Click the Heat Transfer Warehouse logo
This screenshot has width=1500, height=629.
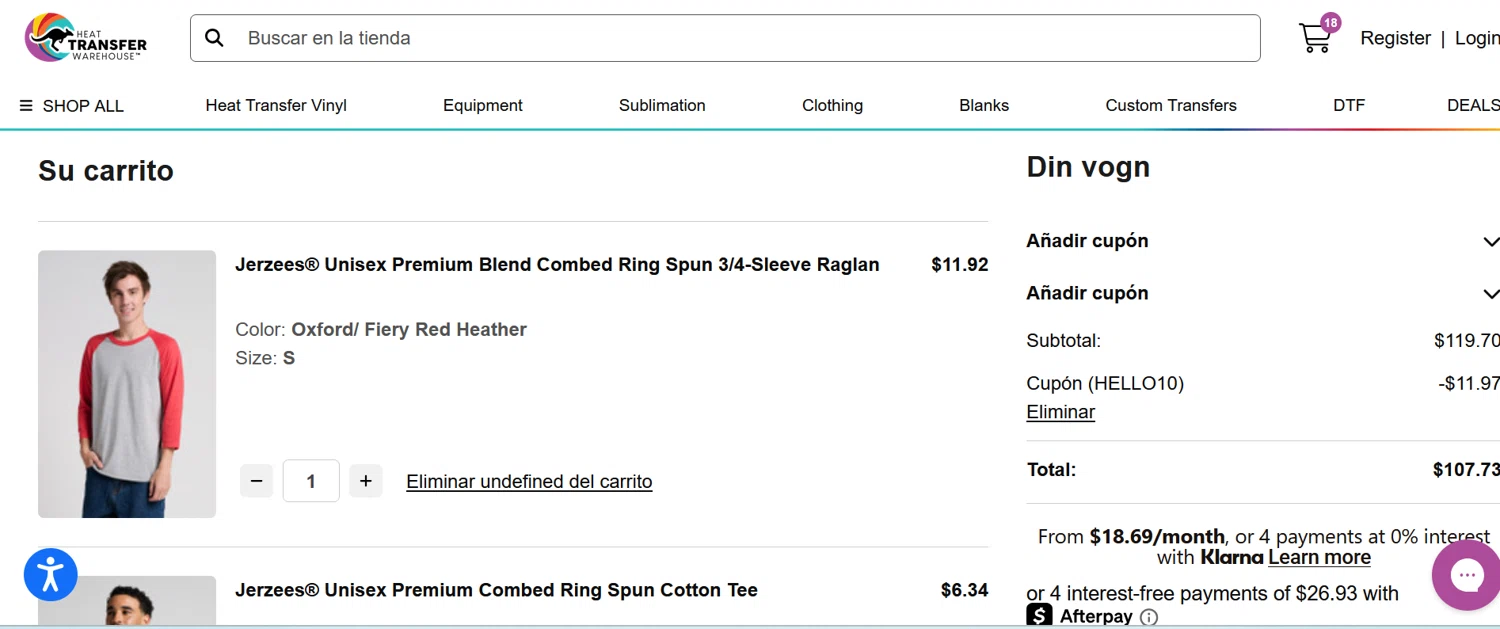point(85,38)
